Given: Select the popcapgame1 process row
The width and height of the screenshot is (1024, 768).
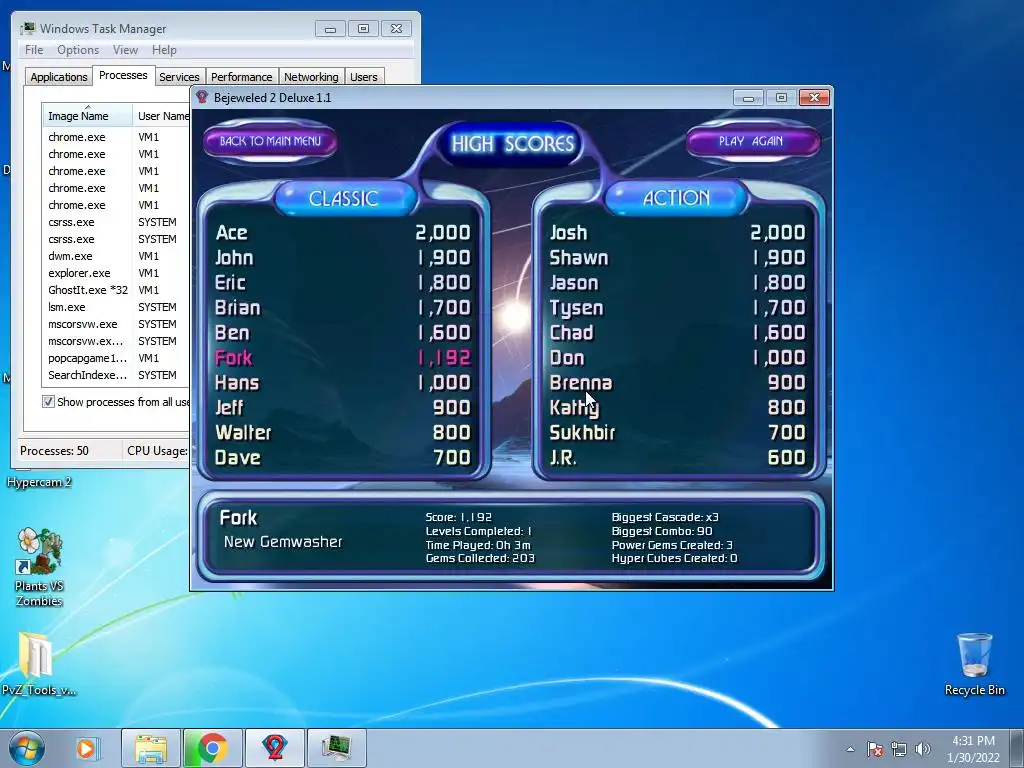Looking at the screenshot, I should (x=116, y=358).
